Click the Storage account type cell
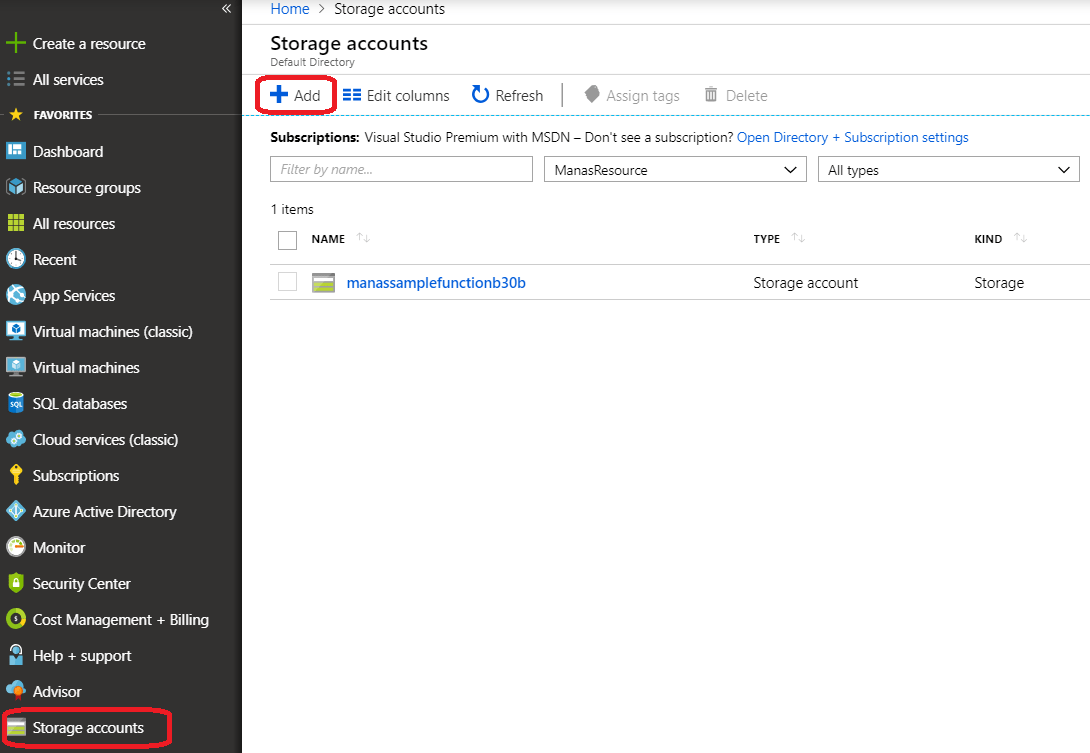1090x753 pixels. tap(806, 283)
